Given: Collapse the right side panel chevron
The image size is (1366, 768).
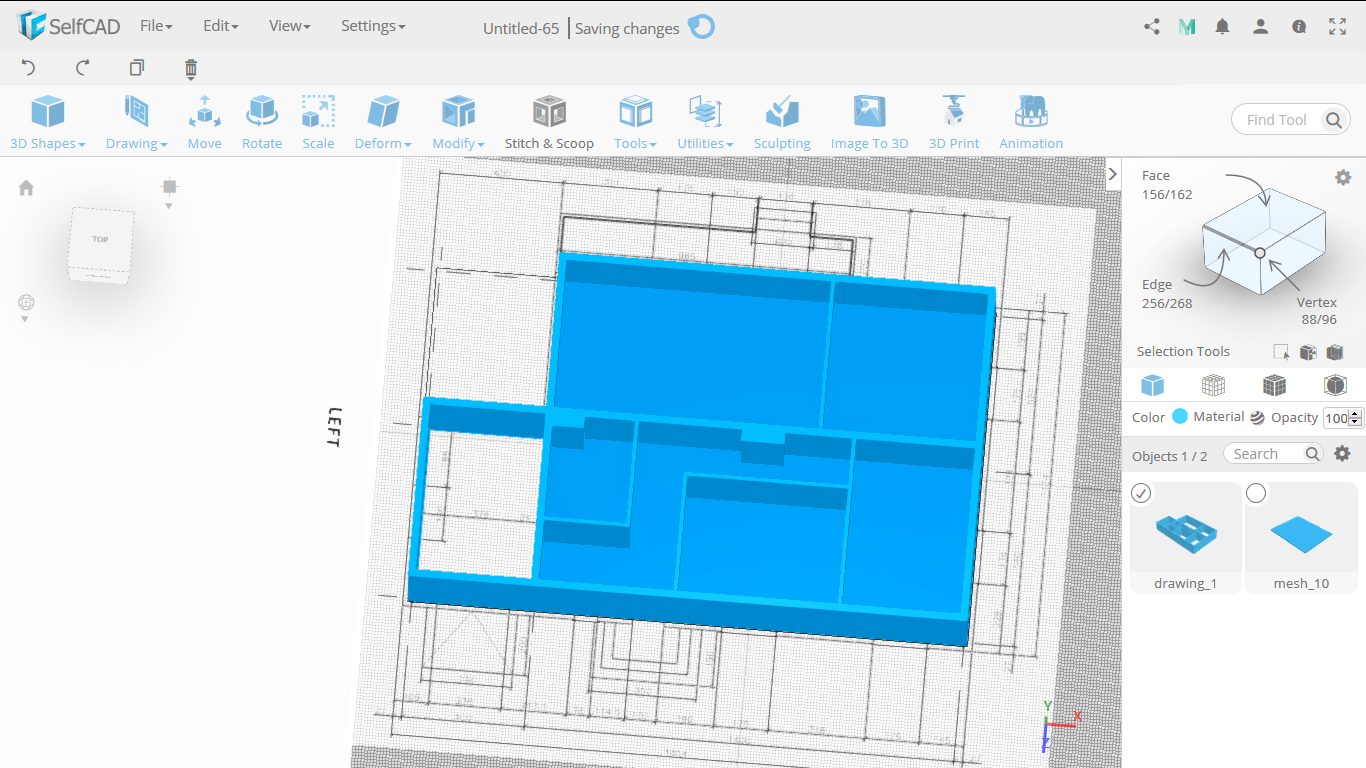Looking at the screenshot, I should tap(1112, 174).
